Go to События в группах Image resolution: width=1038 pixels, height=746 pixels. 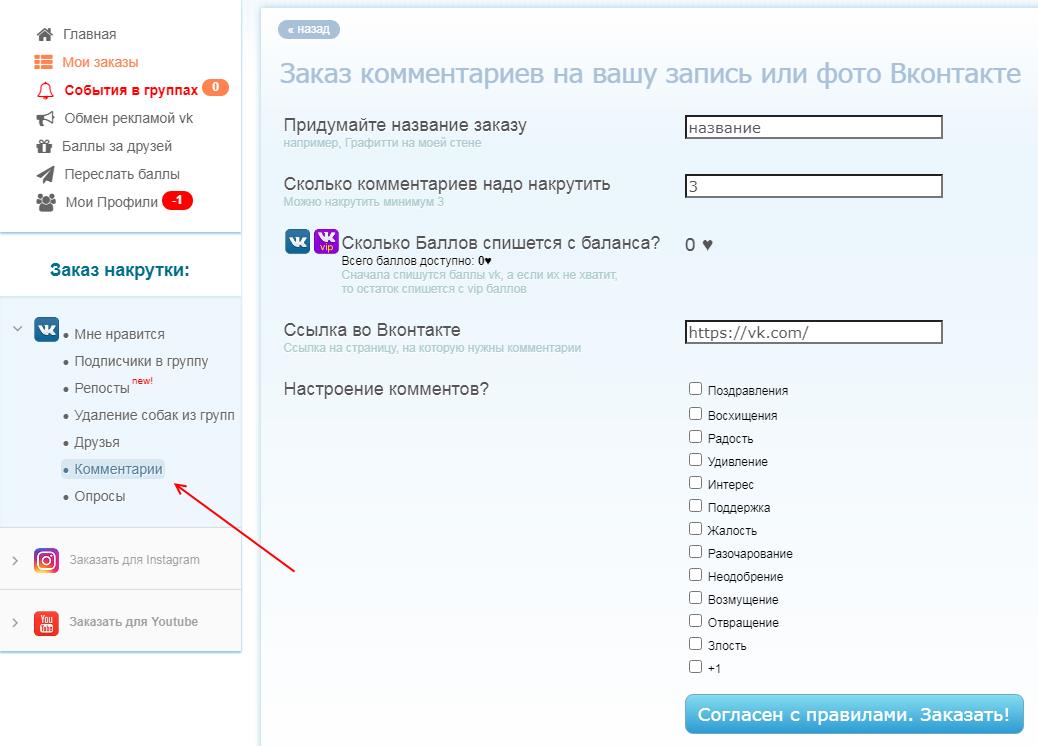pyautogui.click(x=131, y=90)
